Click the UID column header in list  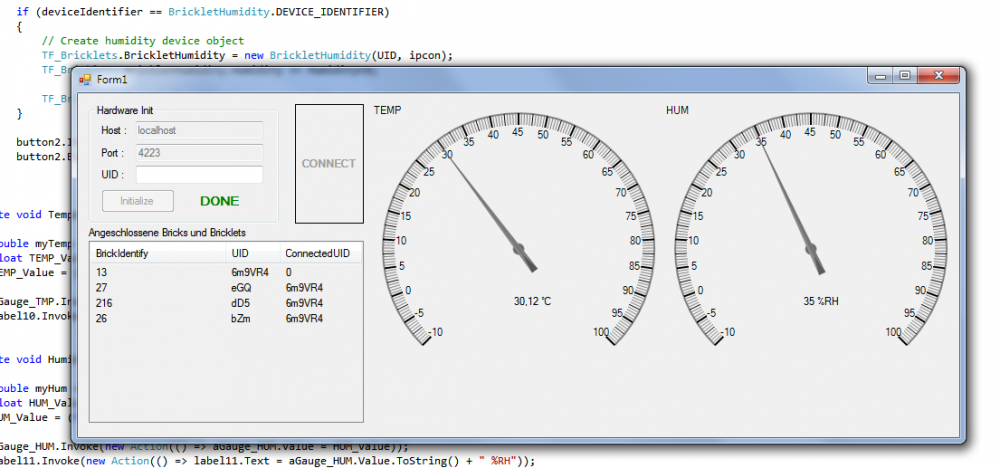click(x=253, y=254)
